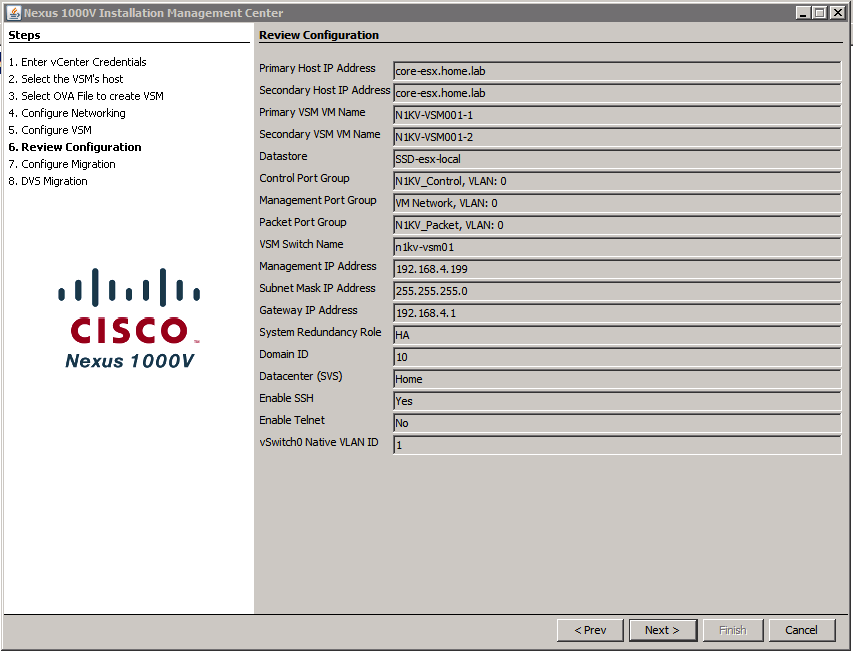Click the Cisco Nexus 1000V logo

click(x=129, y=319)
